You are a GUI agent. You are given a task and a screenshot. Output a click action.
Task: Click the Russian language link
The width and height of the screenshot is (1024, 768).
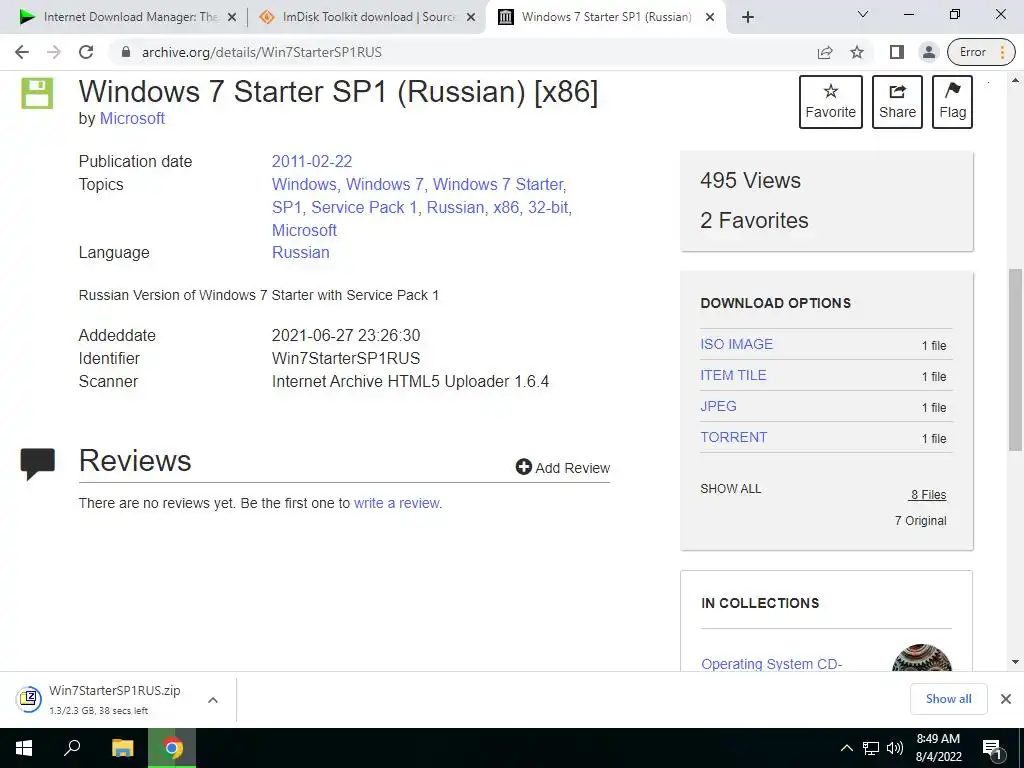coord(300,252)
